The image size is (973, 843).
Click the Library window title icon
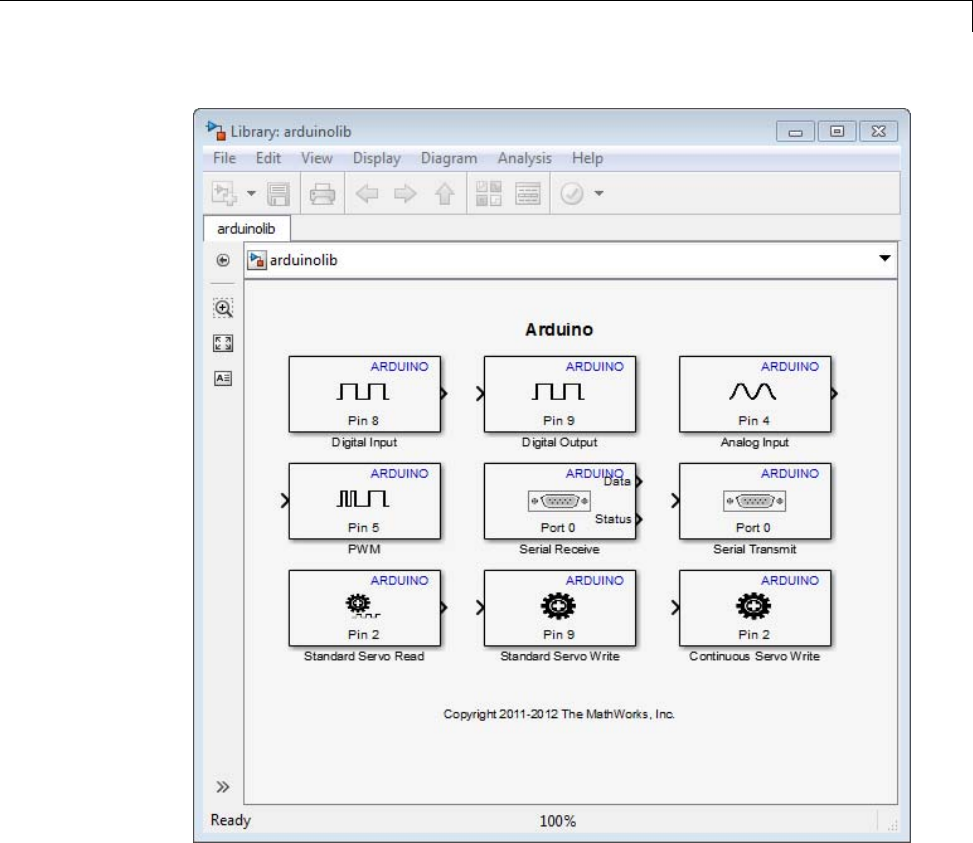click(x=215, y=131)
